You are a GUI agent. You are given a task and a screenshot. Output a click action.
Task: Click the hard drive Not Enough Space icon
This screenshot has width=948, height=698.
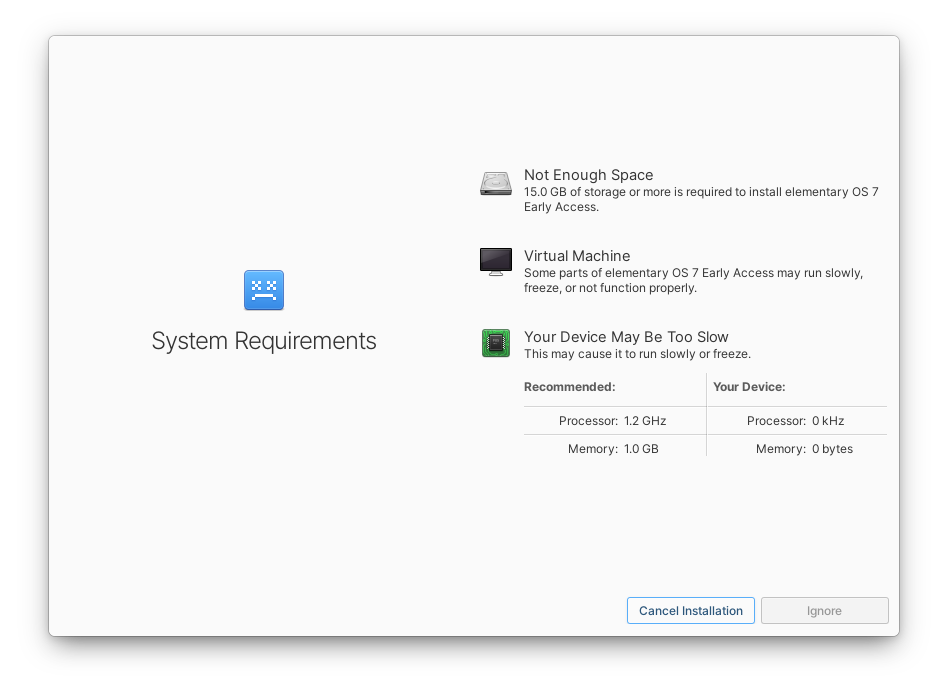click(495, 183)
